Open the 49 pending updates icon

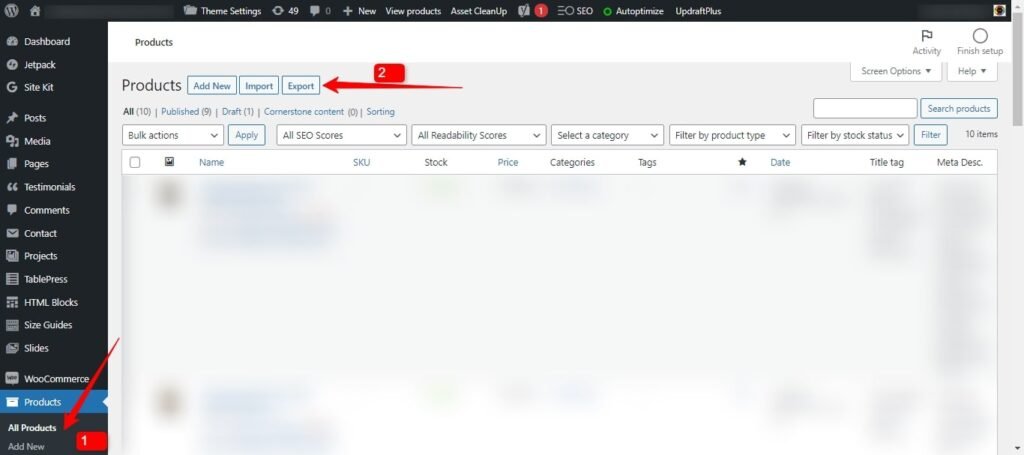point(285,11)
